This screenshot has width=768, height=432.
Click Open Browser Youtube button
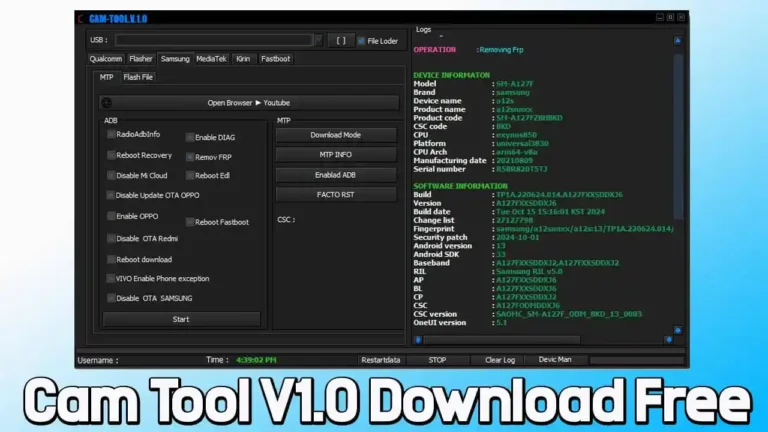coord(249,103)
